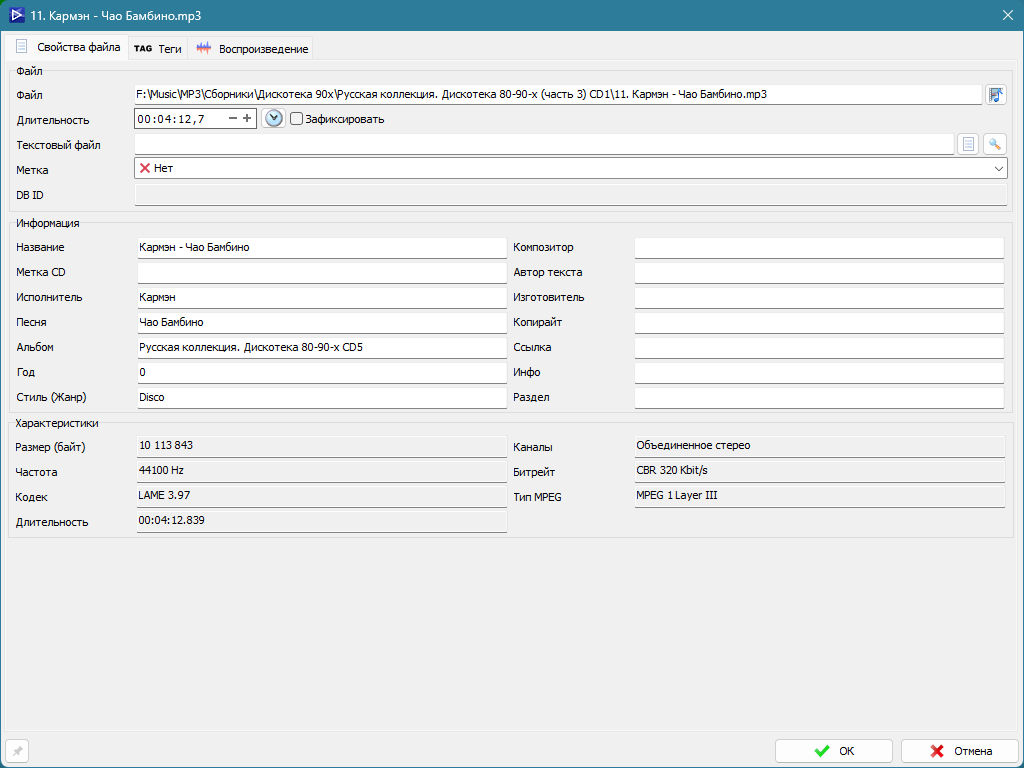Image resolution: width=1024 pixels, height=768 pixels.
Task: Click the Длительность time field 00:04:12,7
Action: pyautogui.click(x=195, y=119)
